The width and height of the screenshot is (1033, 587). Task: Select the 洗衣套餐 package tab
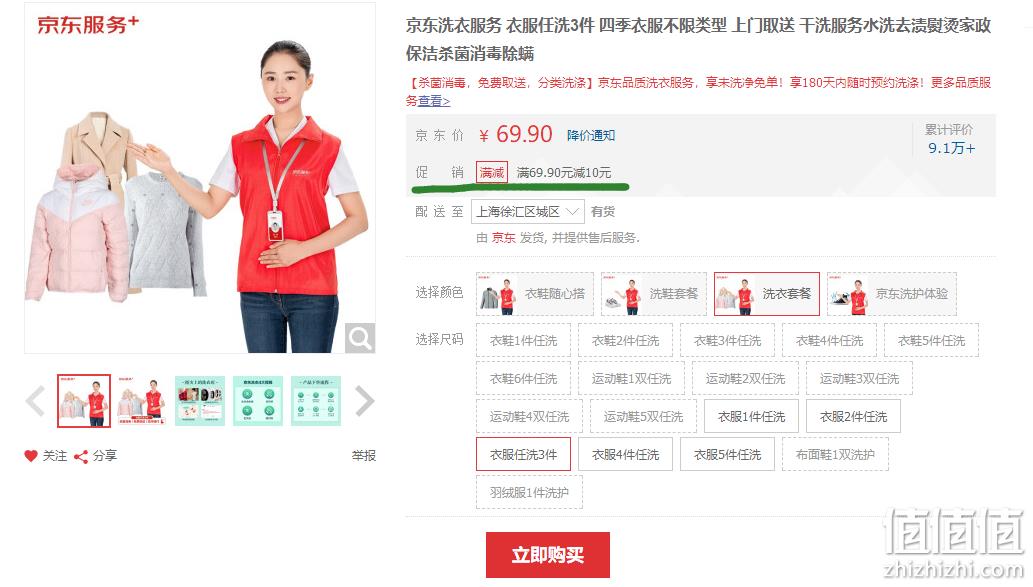767,294
